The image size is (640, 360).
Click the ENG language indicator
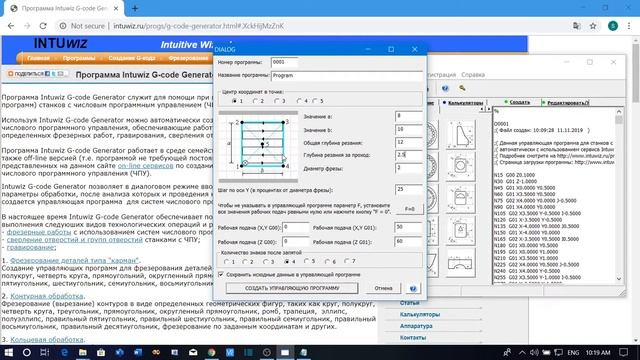tap(573, 352)
